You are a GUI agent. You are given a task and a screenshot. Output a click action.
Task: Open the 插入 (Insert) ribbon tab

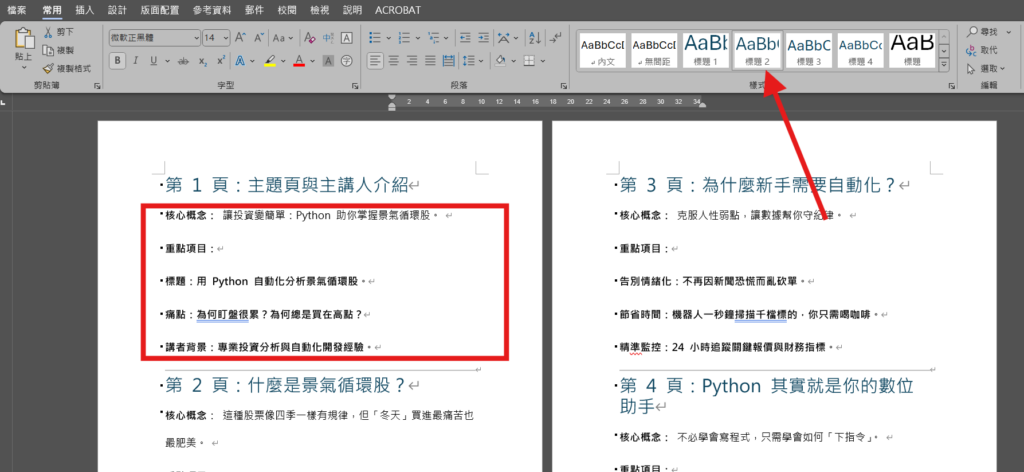click(85, 9)
